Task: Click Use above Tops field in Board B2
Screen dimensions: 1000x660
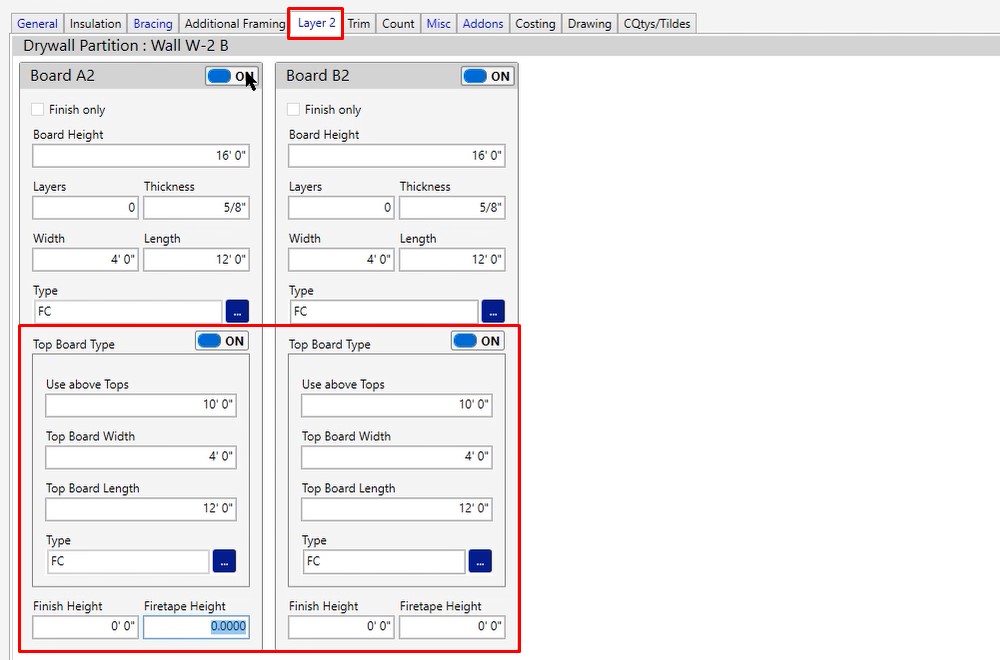Action: point(396,405)
